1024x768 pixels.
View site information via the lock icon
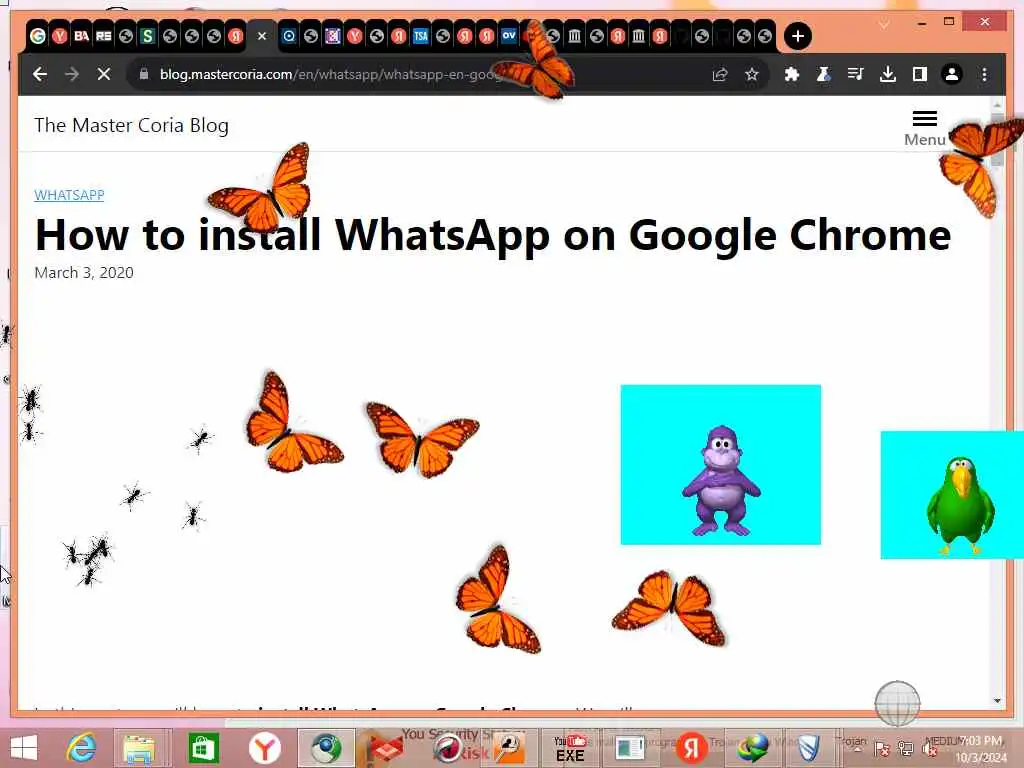[144, 74]
